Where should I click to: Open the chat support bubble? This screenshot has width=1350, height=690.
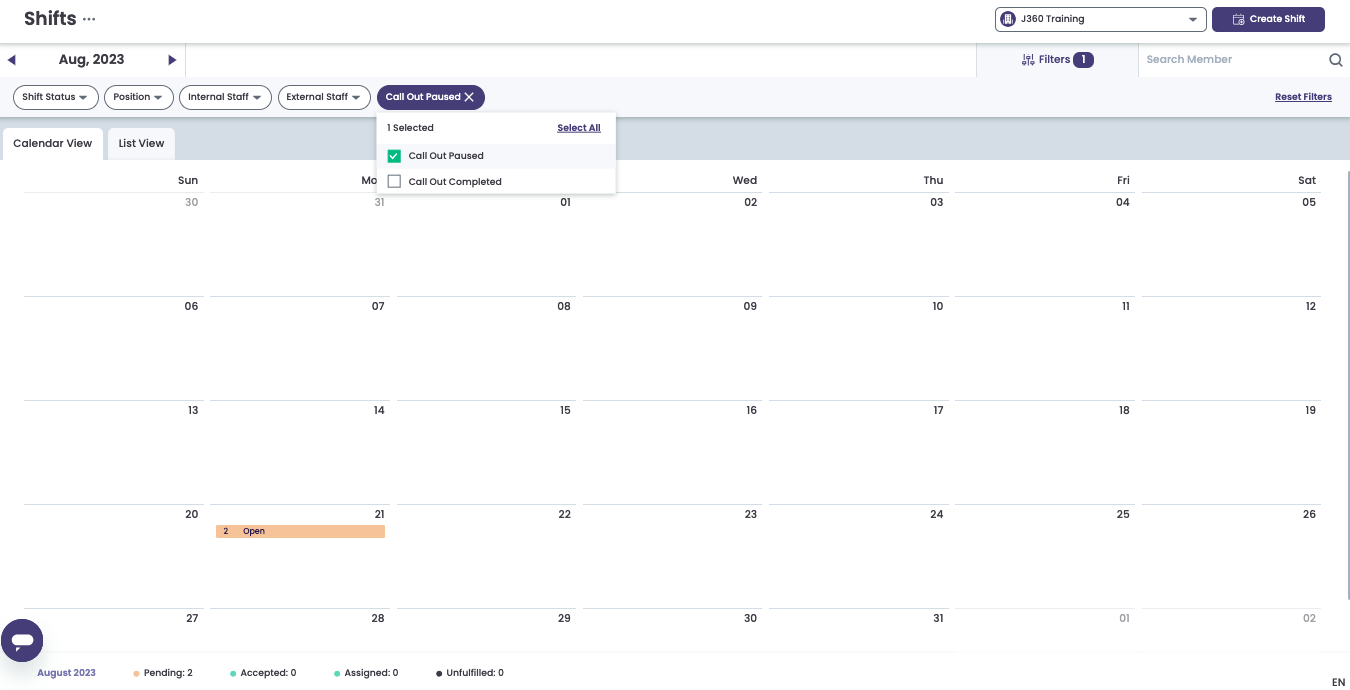[x=22, y=640]
